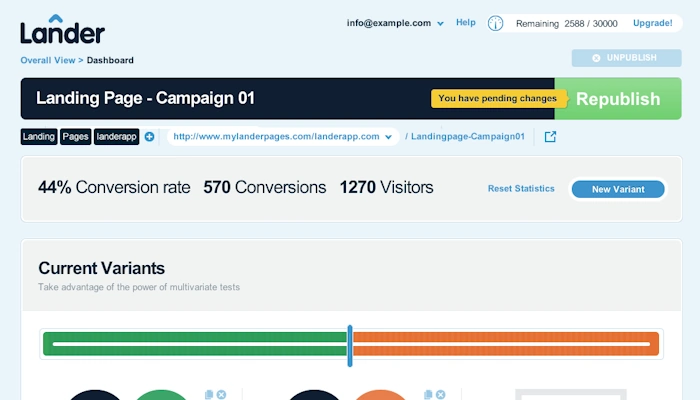
Task: Go to Overall View breadcrumb
Action: (x=48, y=60)
